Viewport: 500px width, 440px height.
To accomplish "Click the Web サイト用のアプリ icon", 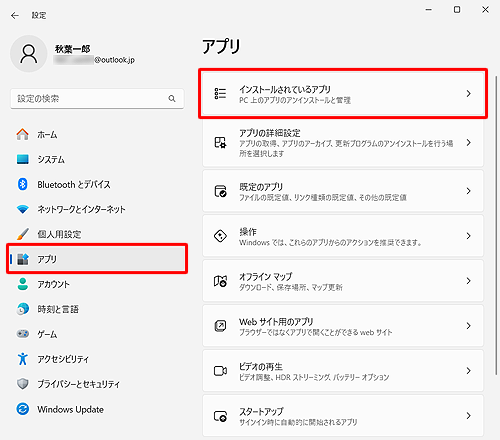I will coord(220,326).
